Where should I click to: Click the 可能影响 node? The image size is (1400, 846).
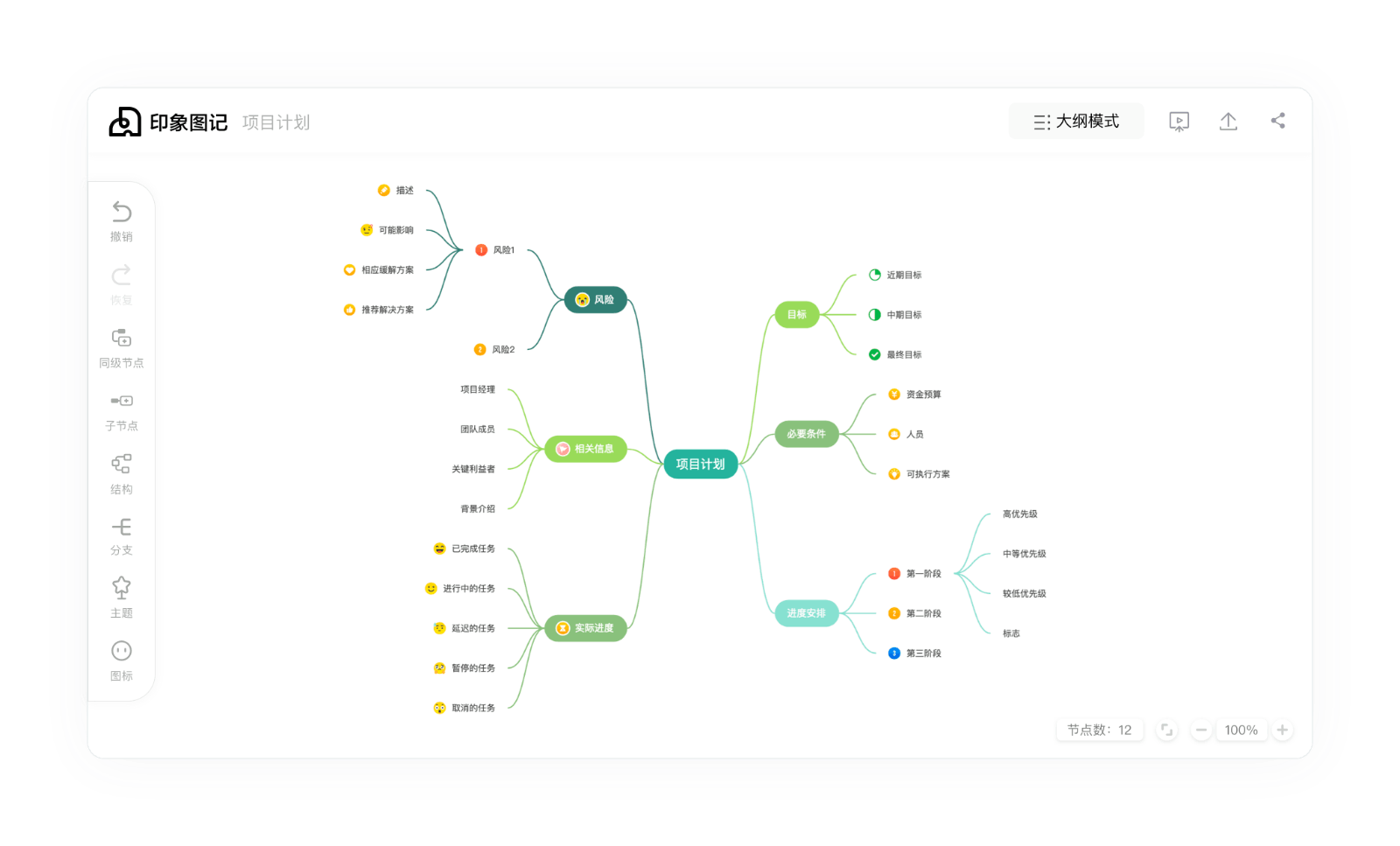(x=387, y=230)
